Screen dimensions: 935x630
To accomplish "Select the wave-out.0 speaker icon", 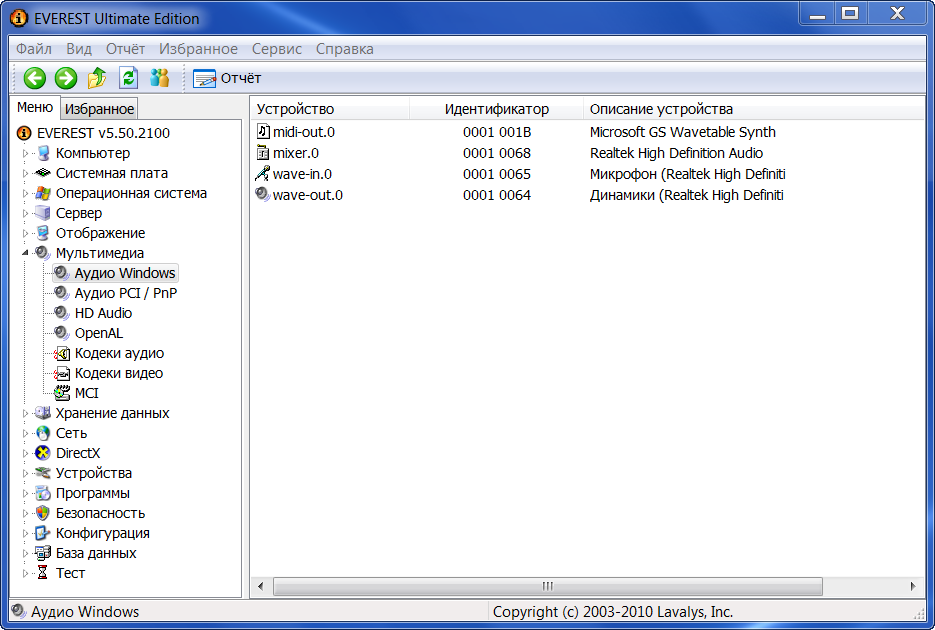I will pos(263,195).
